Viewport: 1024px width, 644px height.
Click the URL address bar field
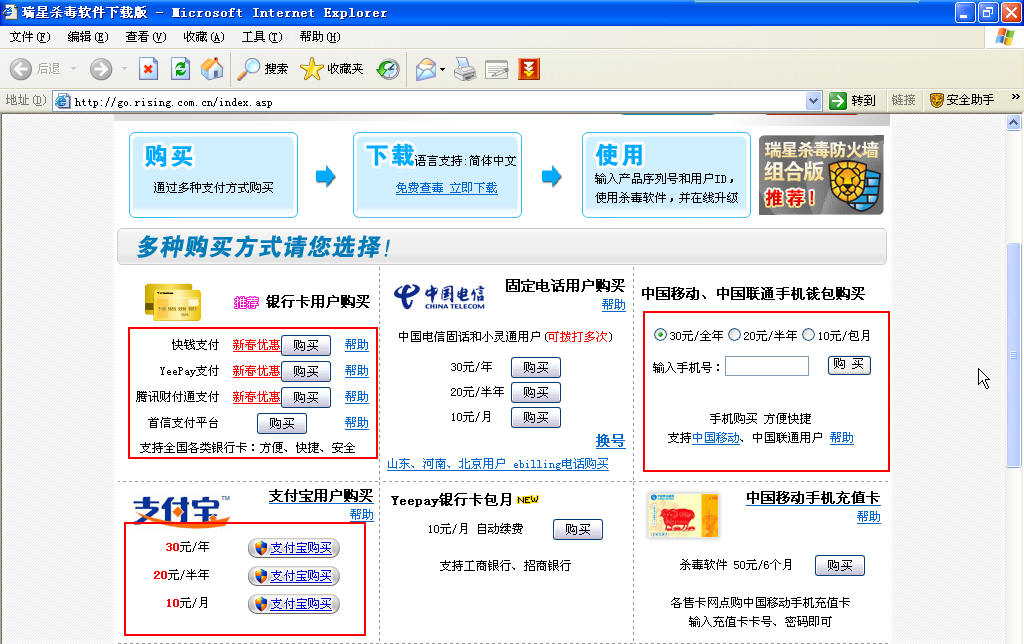click(x=438, y=101)
